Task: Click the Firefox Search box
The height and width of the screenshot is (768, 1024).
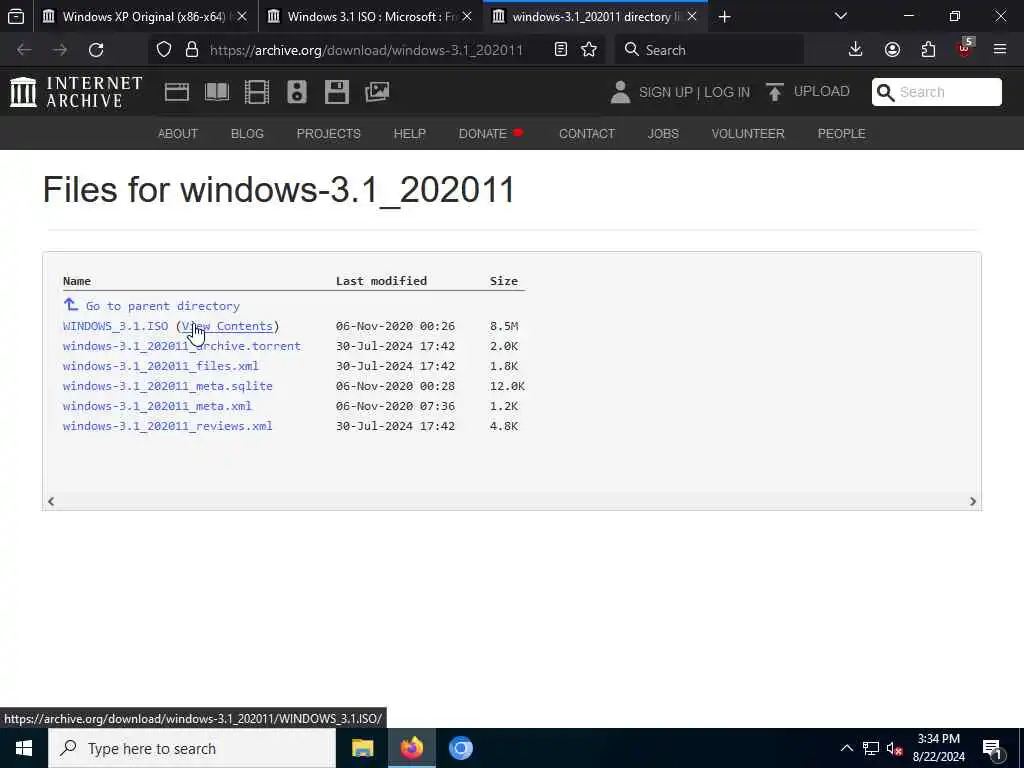Action: pyautogui.click(x=709, y=50)
